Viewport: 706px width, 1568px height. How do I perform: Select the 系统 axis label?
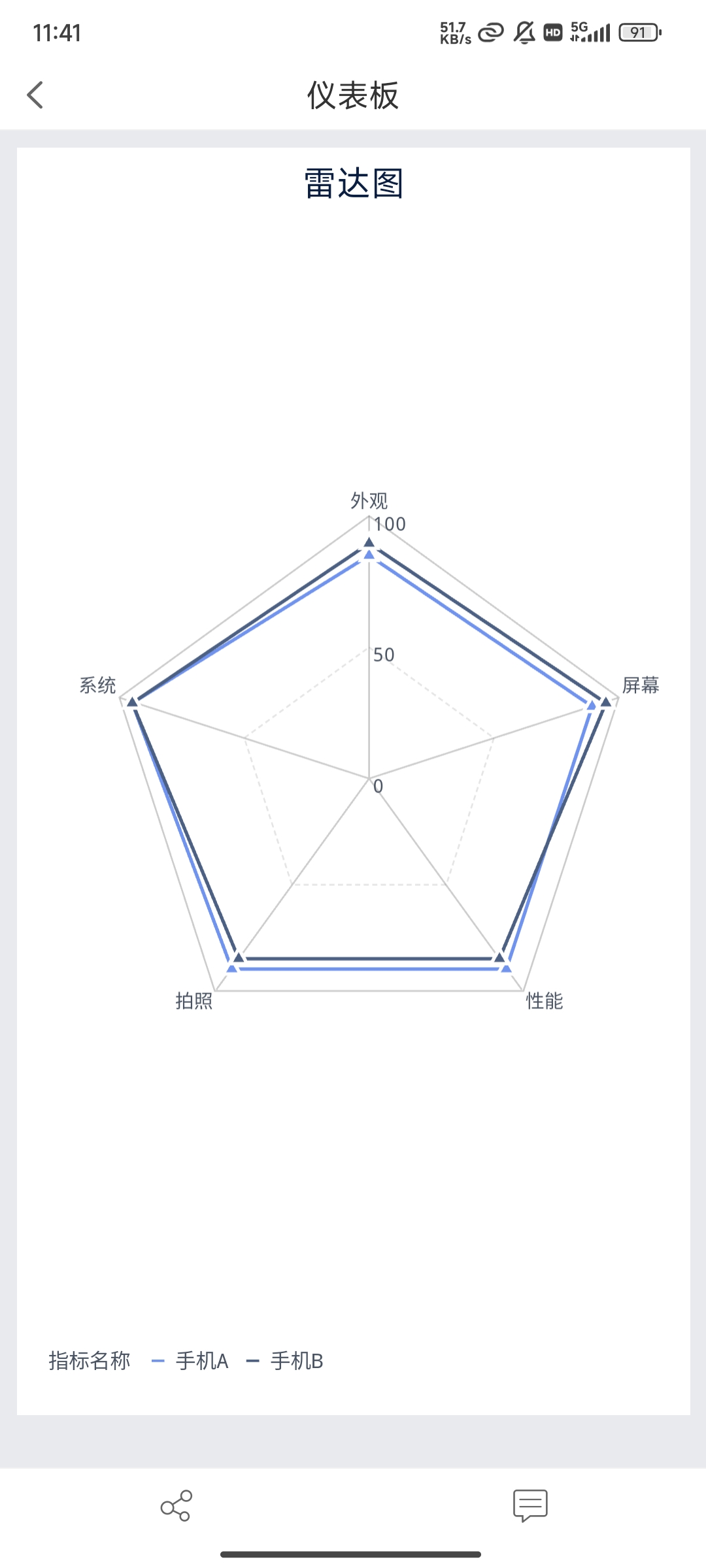(x=98, y=685)
